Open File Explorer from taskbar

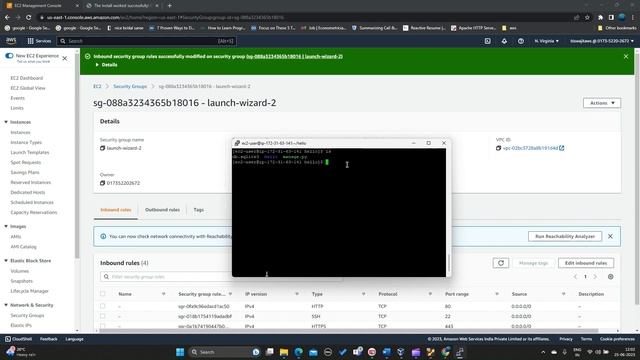pyautogui.click(x=284, y=352)
